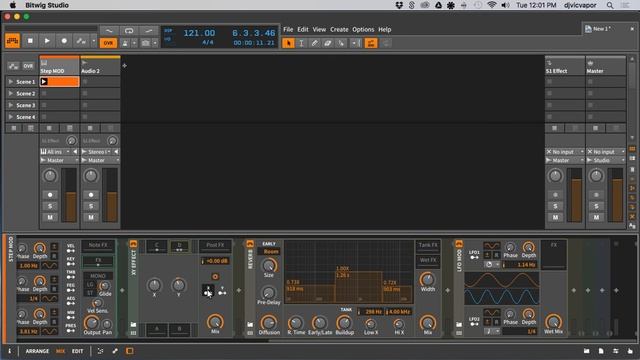Click the tempo value 121.00

tap(199, 33)
